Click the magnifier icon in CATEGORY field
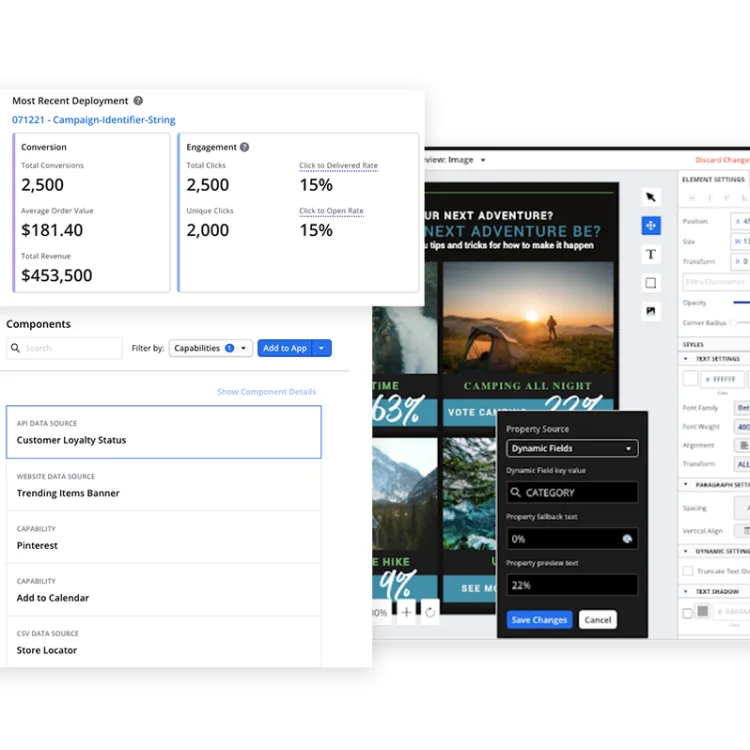750x750 pixels. pyautogui.click(x=515, y=492)
